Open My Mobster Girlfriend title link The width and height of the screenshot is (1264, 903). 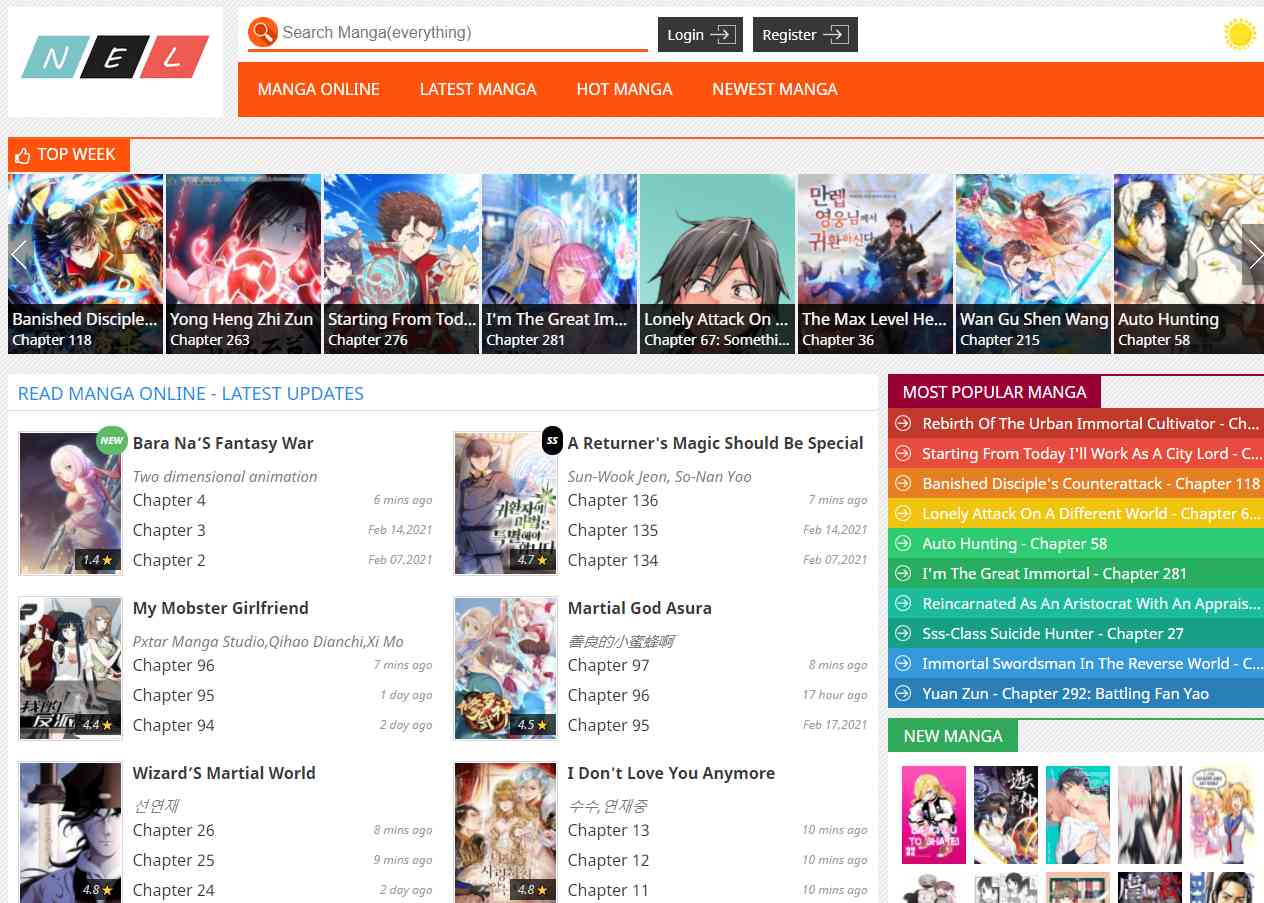[221, 608]
